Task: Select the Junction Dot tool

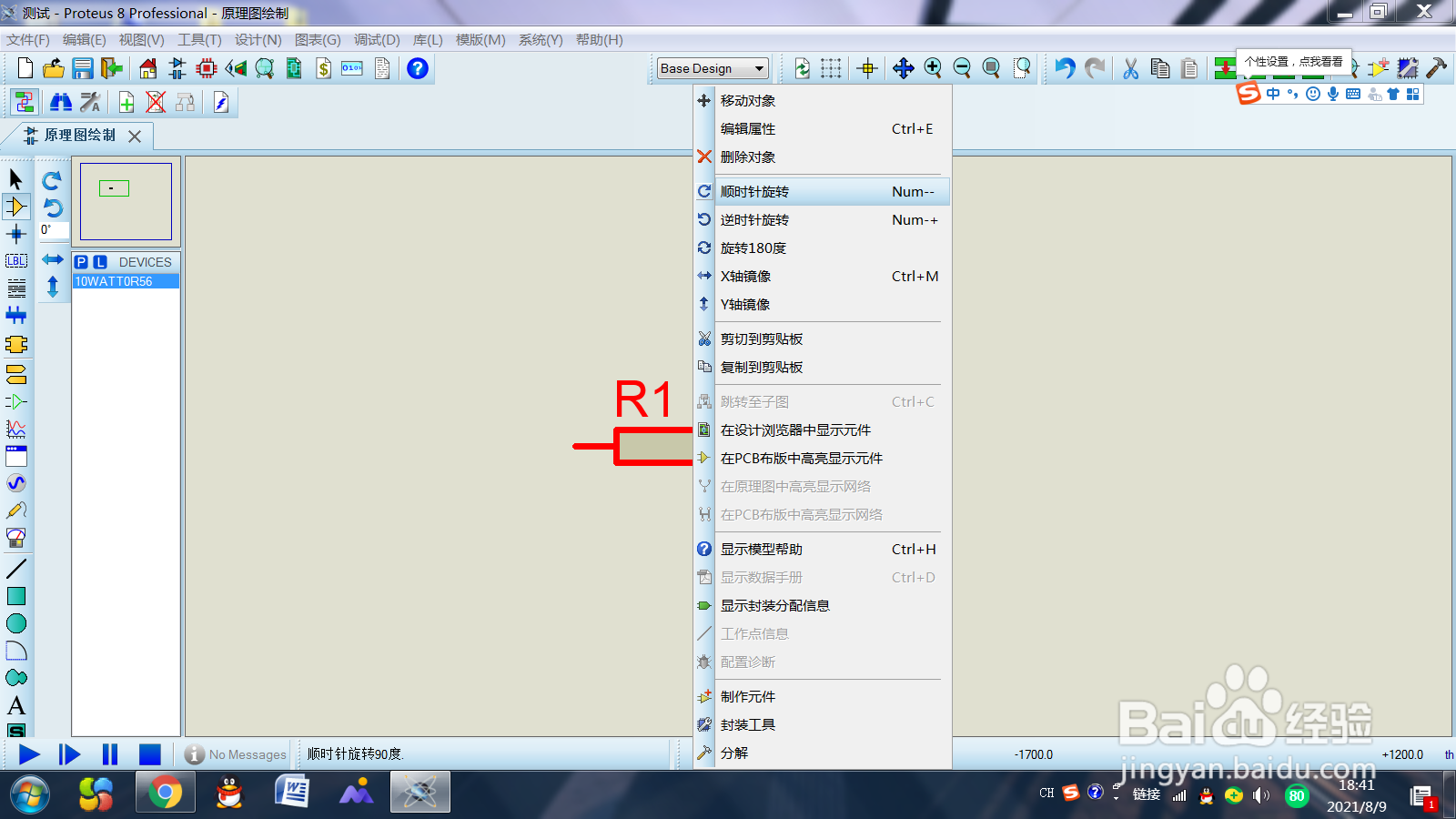Action: point(15,234)
